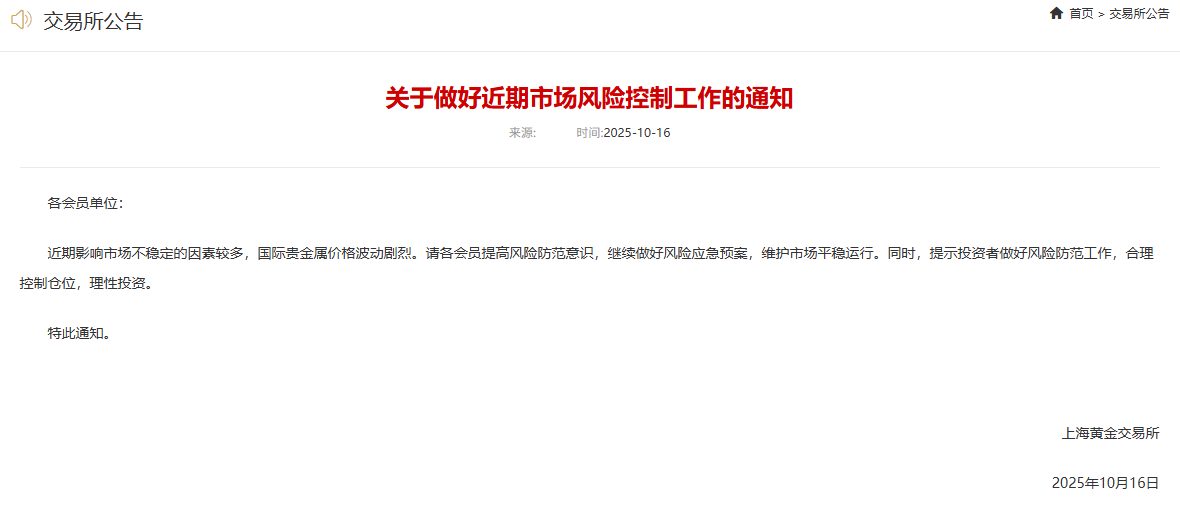Click the publish date 2025-10-16
The height and width of the screenshot is (509, 1180).
pyautogui.click(x=637, y=133)
